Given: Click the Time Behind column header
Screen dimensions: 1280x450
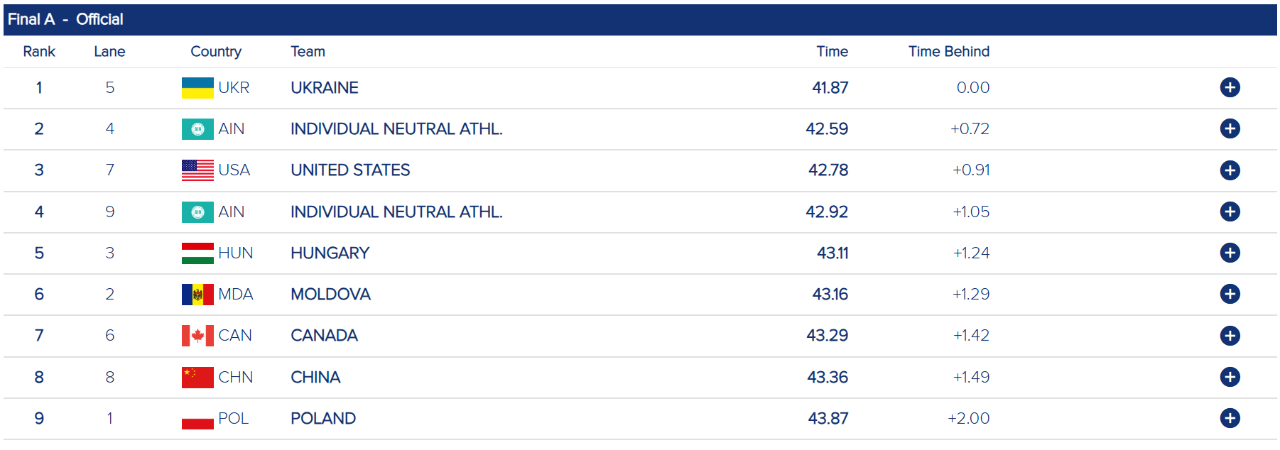Looking at the screenshot, I should point(948,52).
